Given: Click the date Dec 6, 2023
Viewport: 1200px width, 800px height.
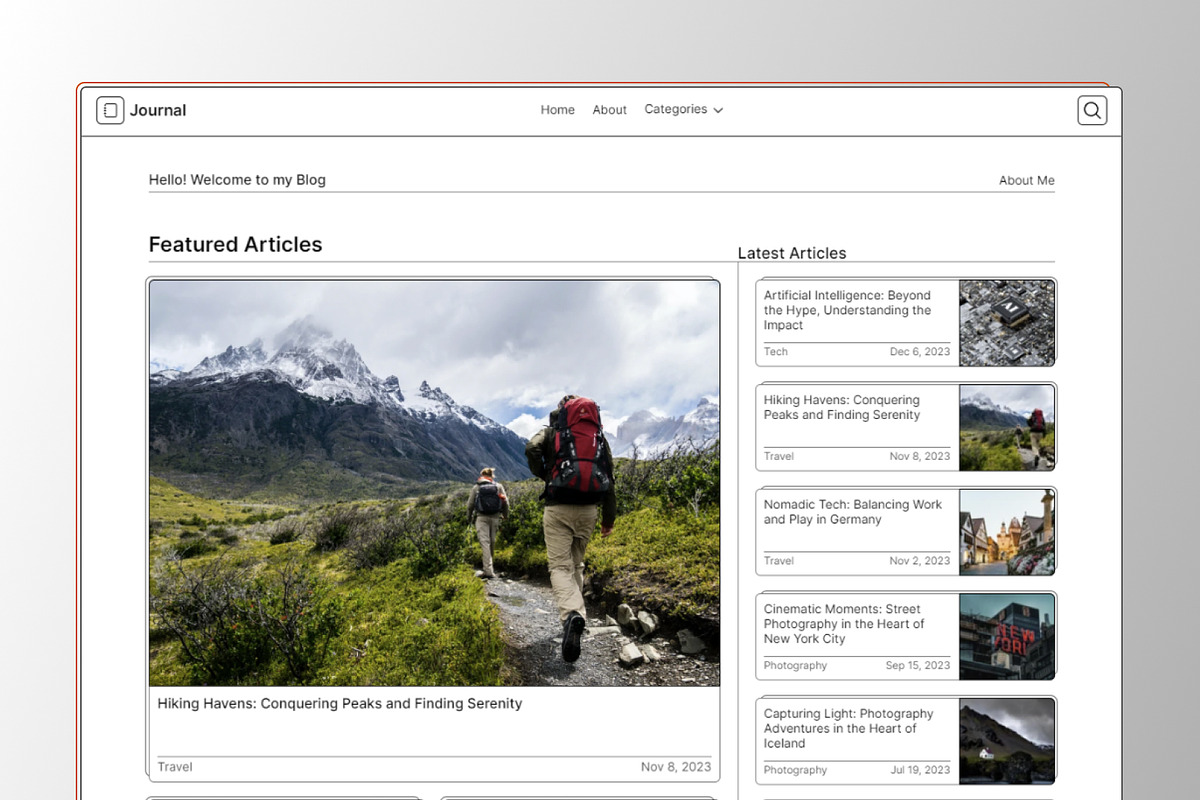Looking at the screenshot, I should click(x=920, y=352).
